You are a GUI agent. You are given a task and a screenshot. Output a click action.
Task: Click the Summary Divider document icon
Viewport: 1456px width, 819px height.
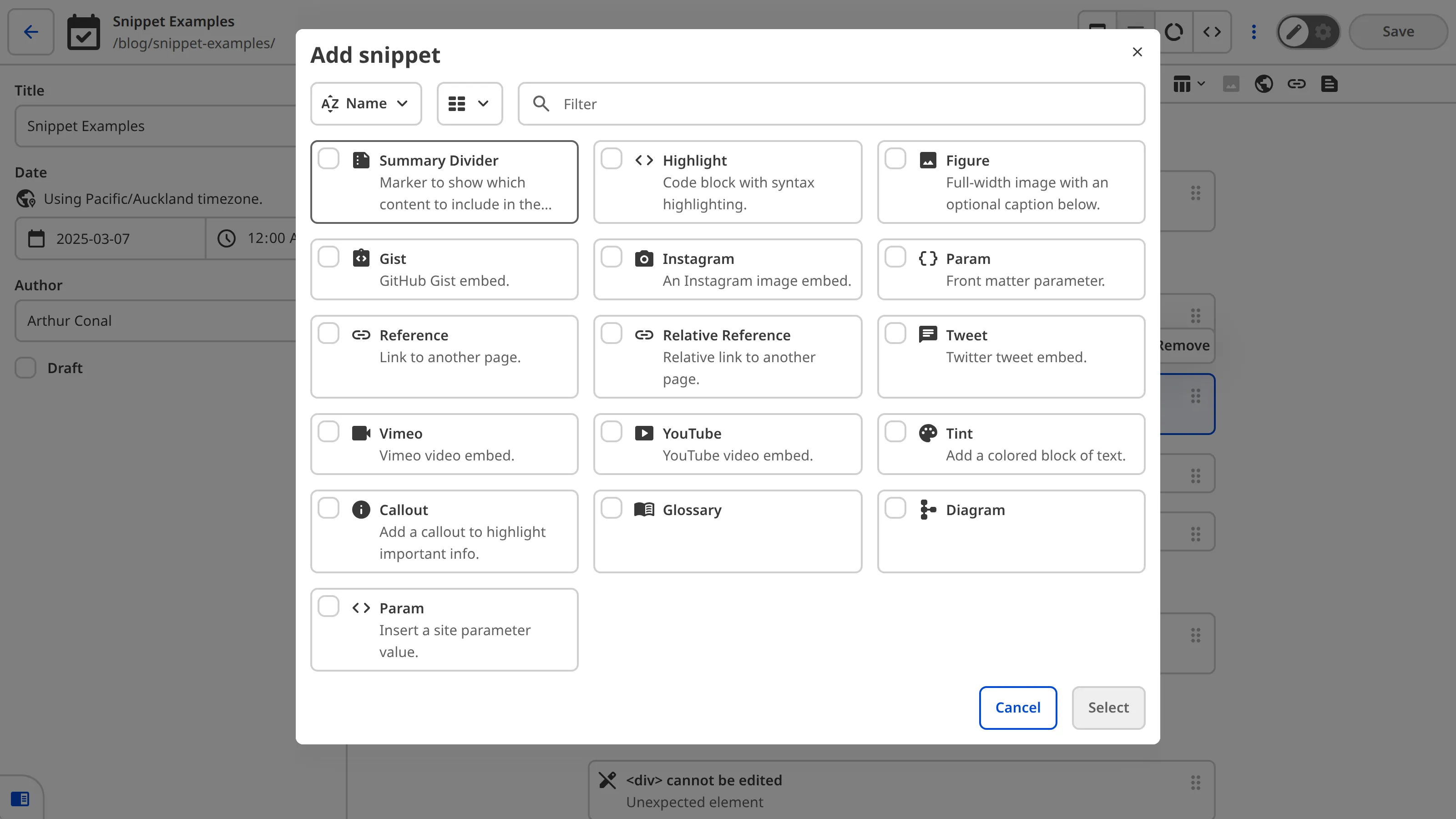coord(361,161)
